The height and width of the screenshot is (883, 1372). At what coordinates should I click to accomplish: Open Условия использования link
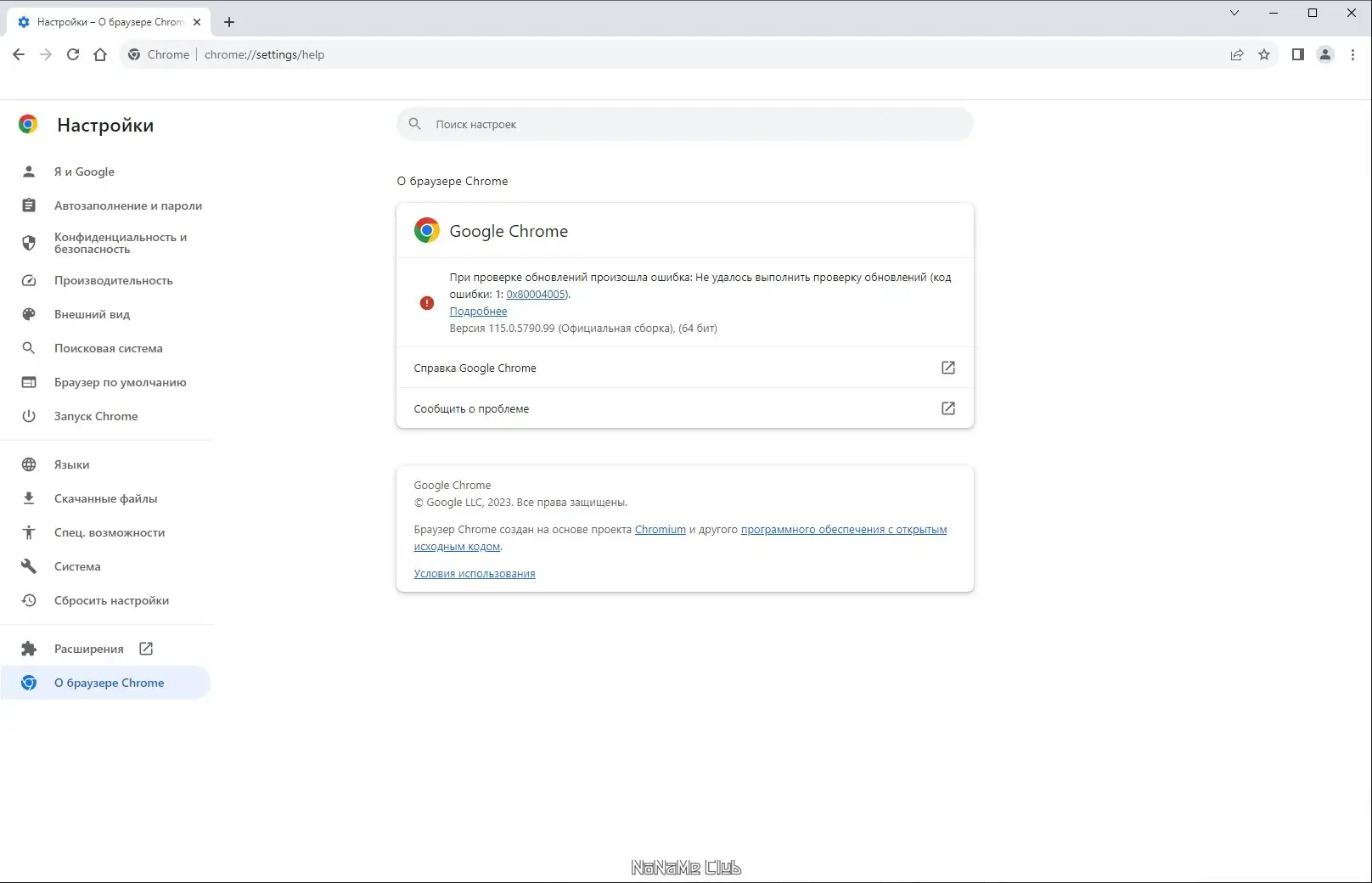(x=475, y=574)
